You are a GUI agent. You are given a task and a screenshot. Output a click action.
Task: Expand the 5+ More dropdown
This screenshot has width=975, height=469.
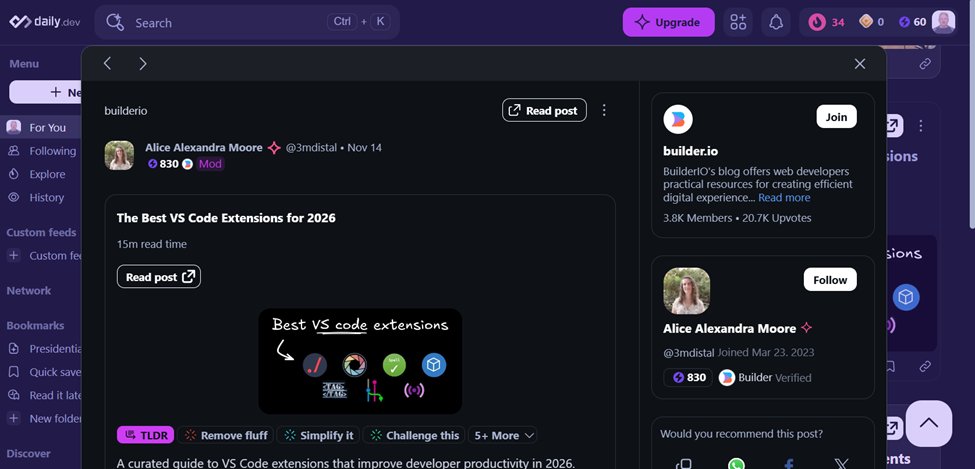tap(503, 435)
